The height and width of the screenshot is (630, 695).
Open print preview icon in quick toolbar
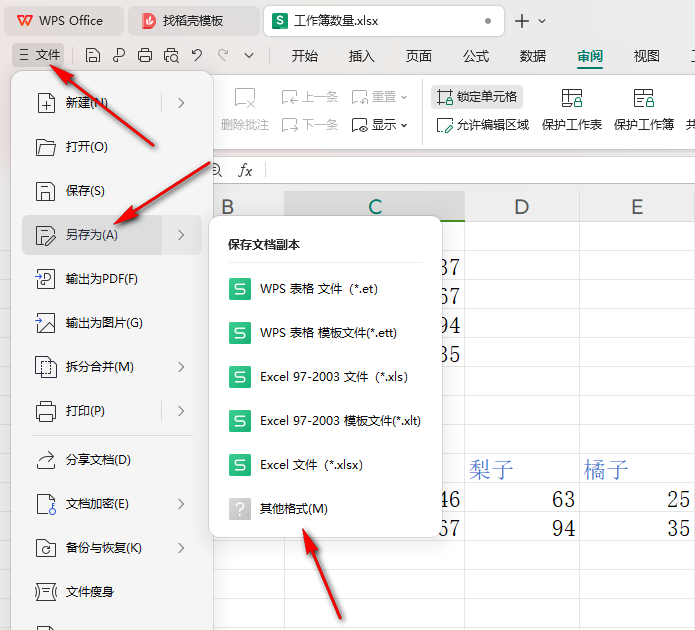click(171, 56)
